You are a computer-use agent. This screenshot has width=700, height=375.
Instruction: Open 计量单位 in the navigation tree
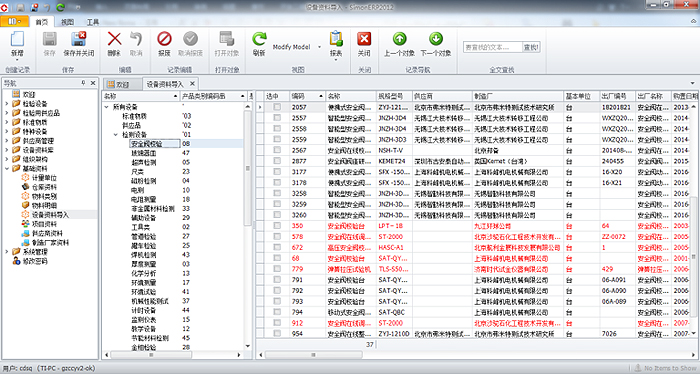click(44, 178)
